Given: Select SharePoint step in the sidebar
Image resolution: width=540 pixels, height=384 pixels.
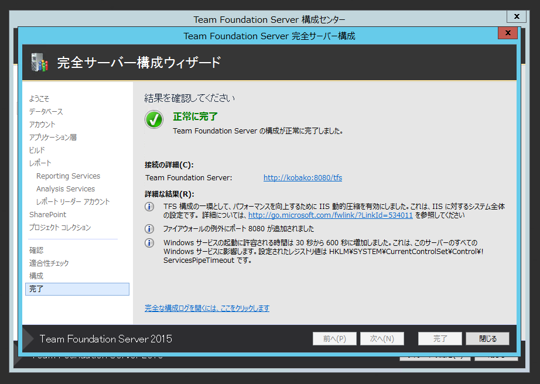Looking at the screenshot, I should click(48, 215).
